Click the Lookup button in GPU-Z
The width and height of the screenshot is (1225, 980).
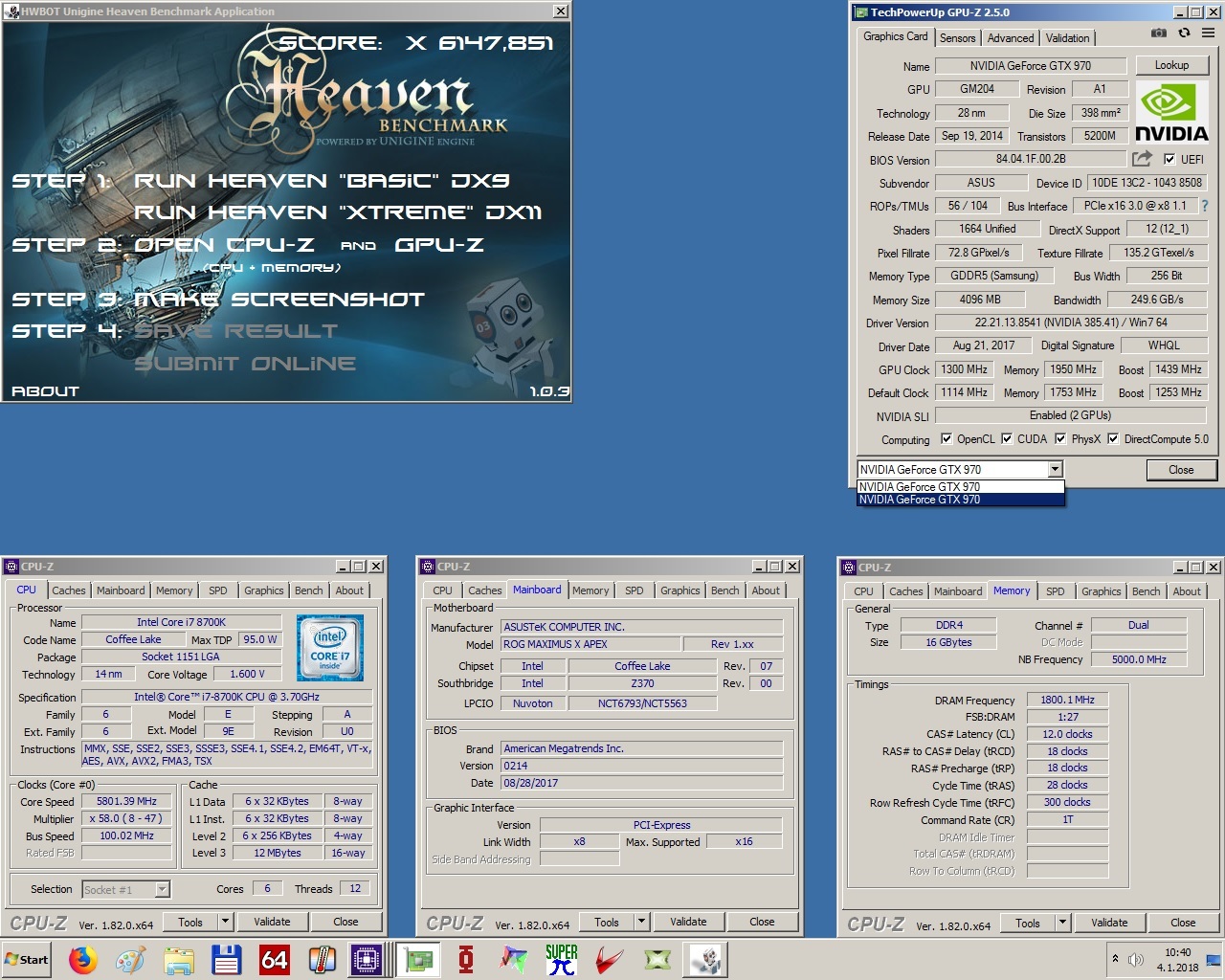click(1171, 65)
